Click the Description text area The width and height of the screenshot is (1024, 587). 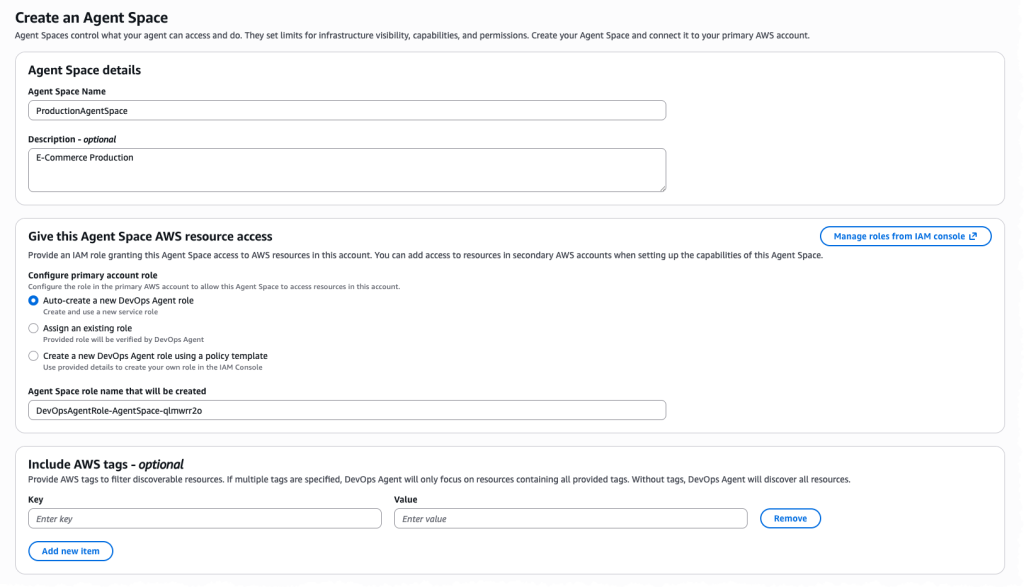tap(347, 170)
